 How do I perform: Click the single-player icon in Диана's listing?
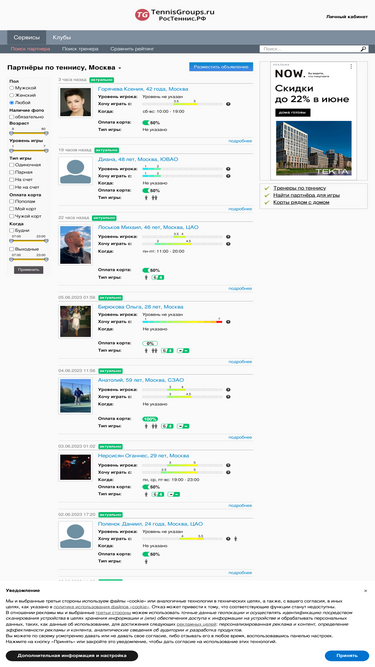pyautogui.click(x=146, y=197)
